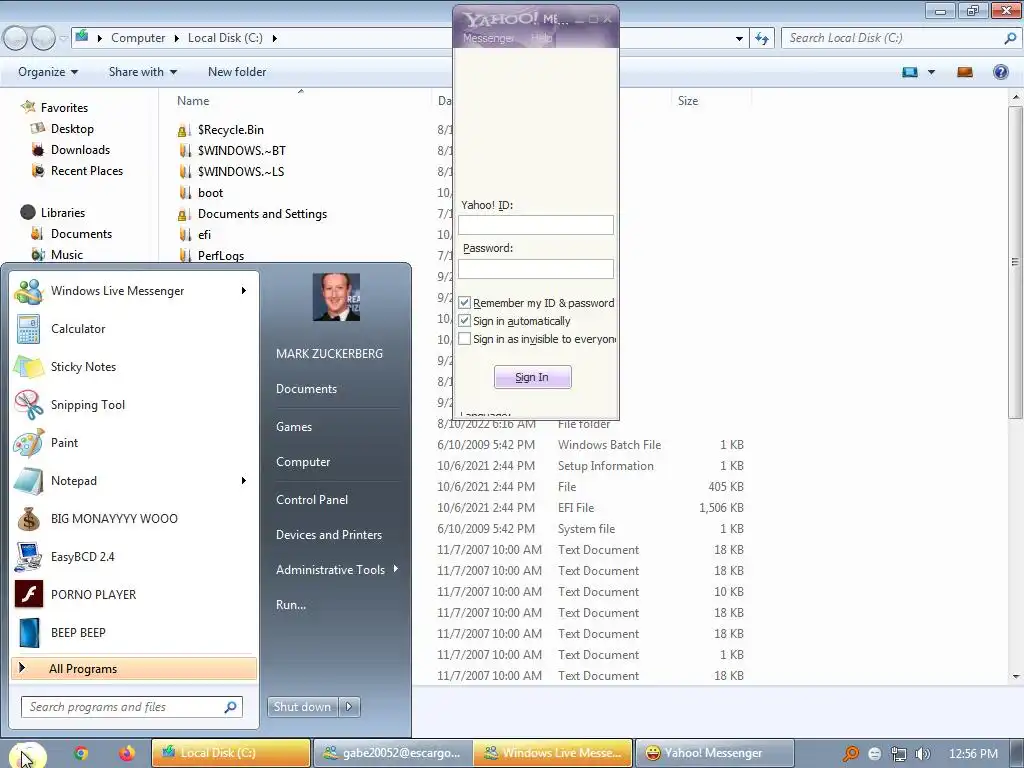This screenshot has height=768, width=1024.
Task: Click the Yahoo! ID input field
Action: coord(536,225)
